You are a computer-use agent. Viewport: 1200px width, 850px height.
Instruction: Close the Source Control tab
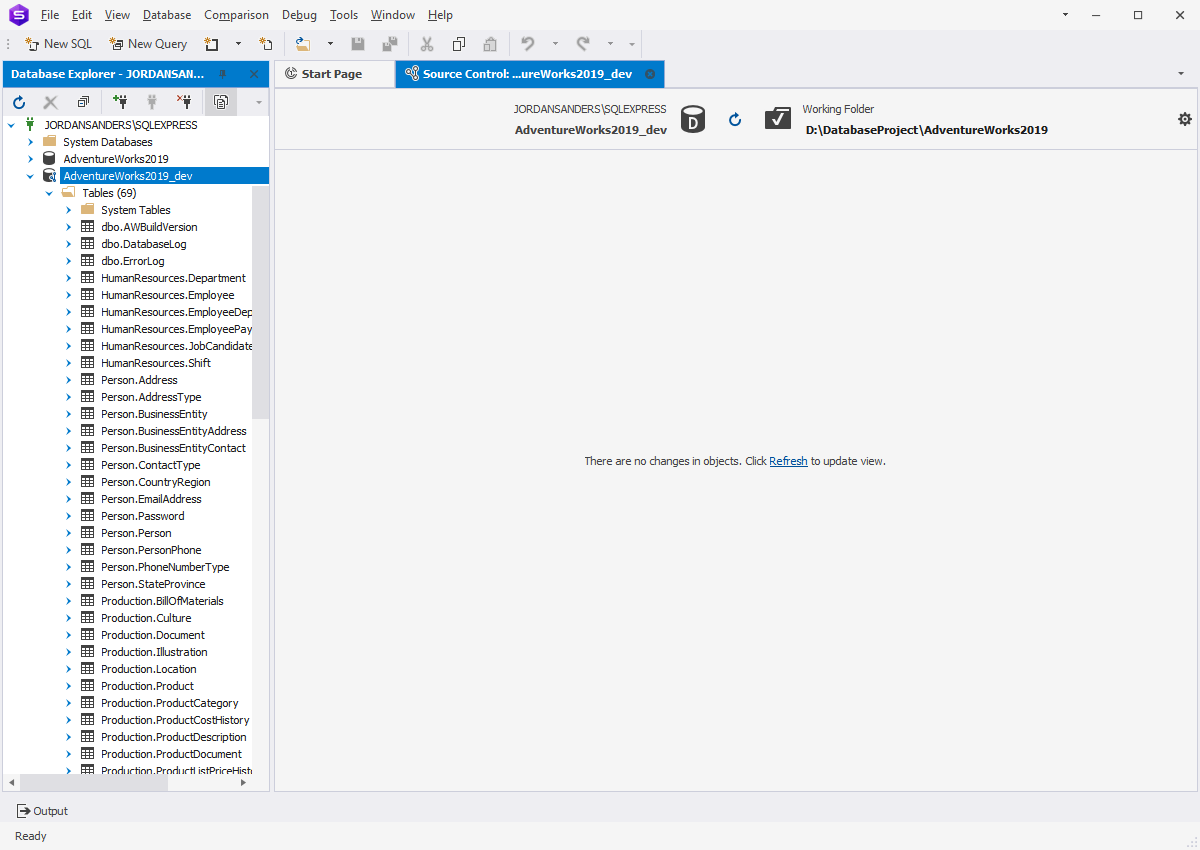[x=650, y=74]
